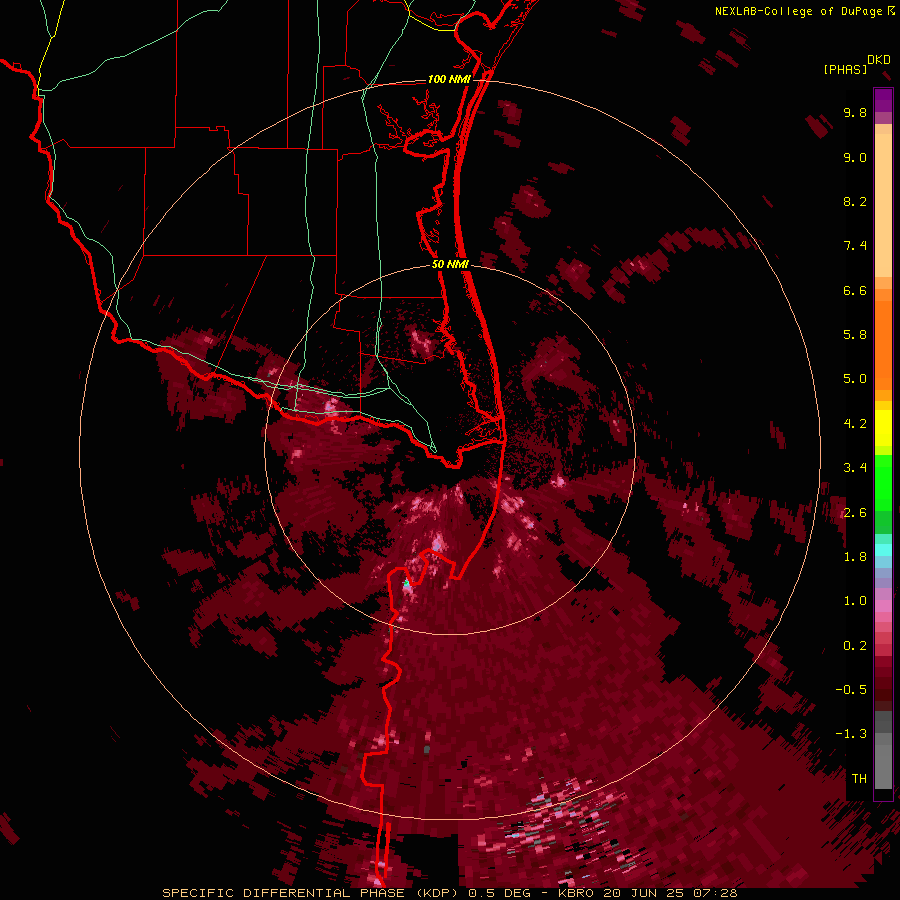Click the 9.0 value on the color scale
The width and height of the screenshot is (900, 900).
pos(855,157)
